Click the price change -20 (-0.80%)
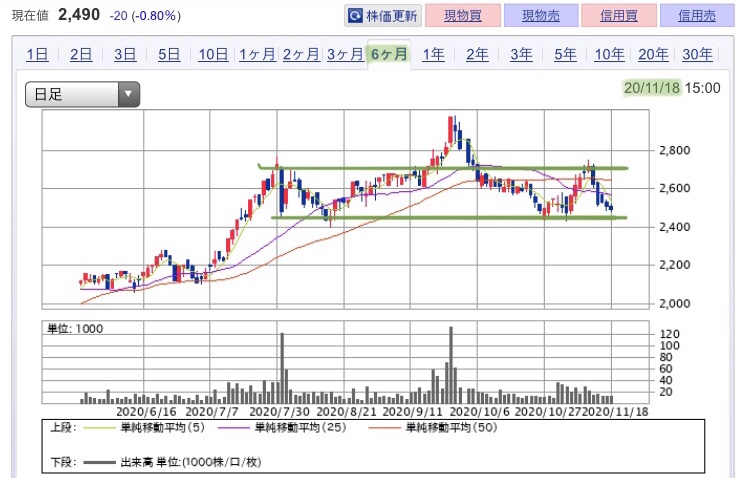 145,16
